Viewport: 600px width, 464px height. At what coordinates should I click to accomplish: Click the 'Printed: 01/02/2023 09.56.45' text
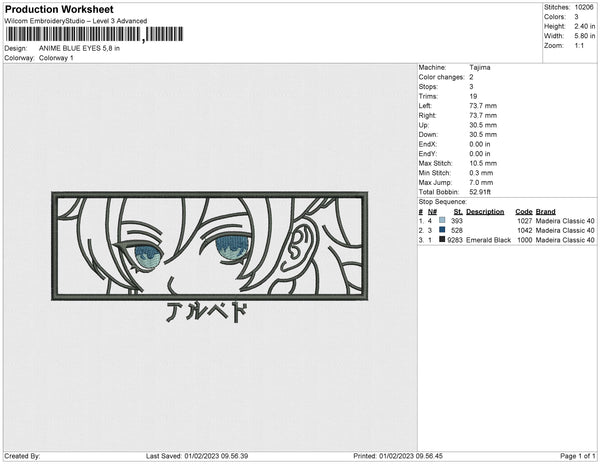[398, 456]
